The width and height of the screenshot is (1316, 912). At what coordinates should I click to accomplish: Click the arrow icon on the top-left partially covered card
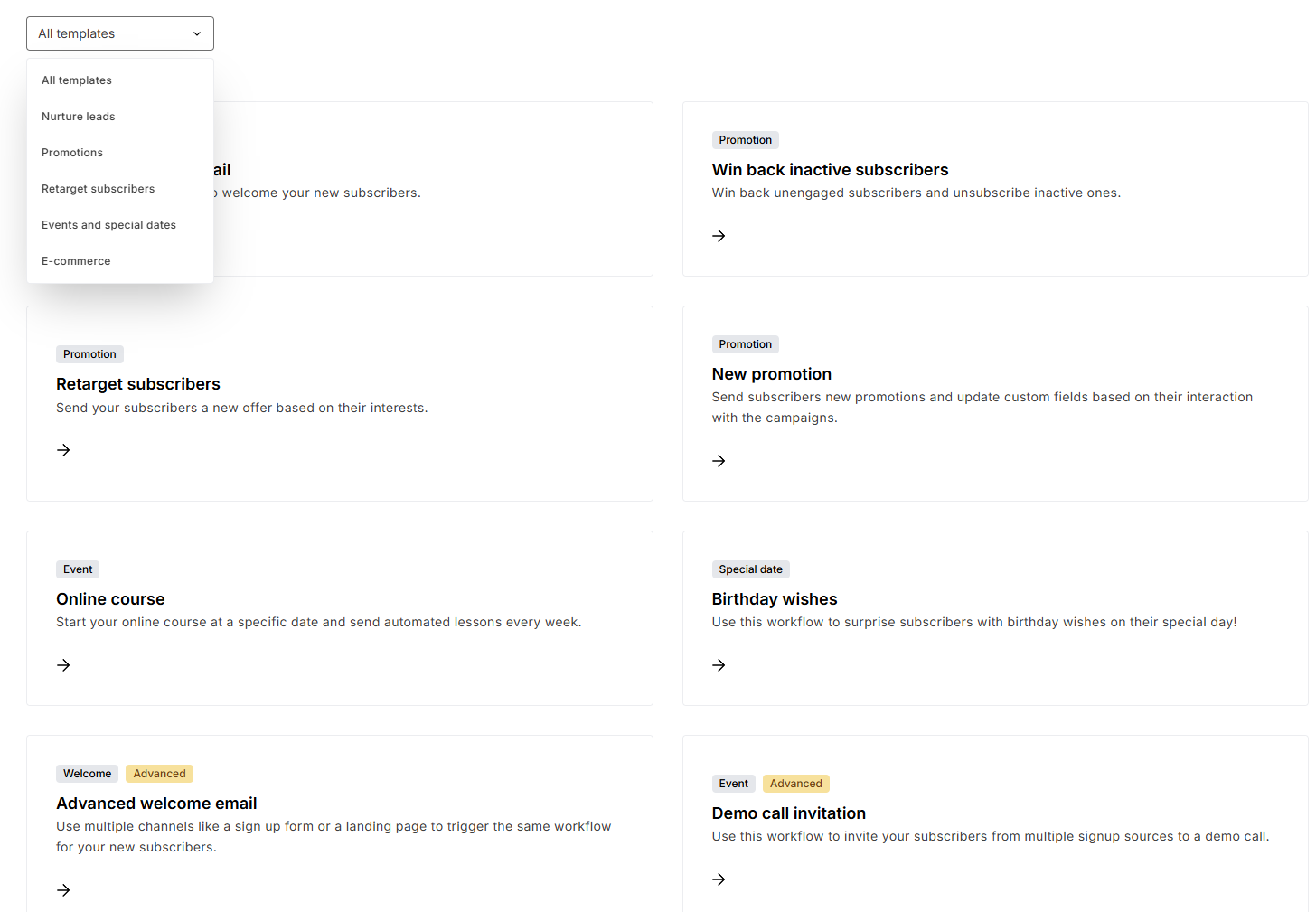(63, 236)
